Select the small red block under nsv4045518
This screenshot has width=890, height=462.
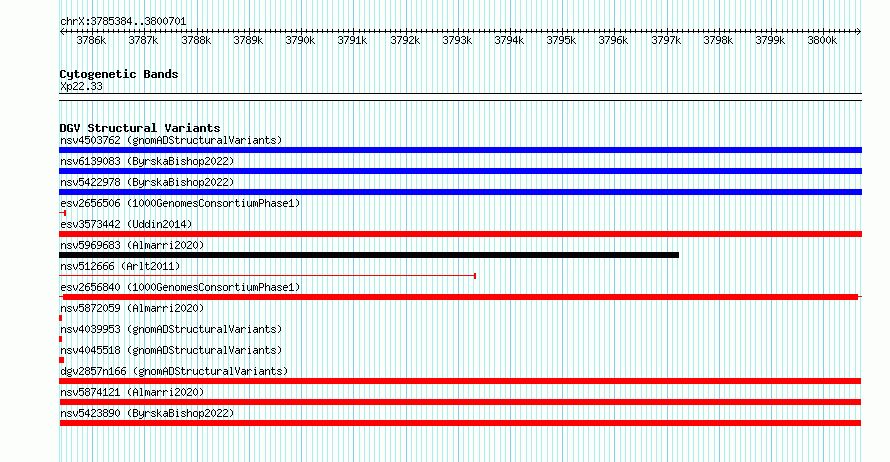click(x=61, y=360)
